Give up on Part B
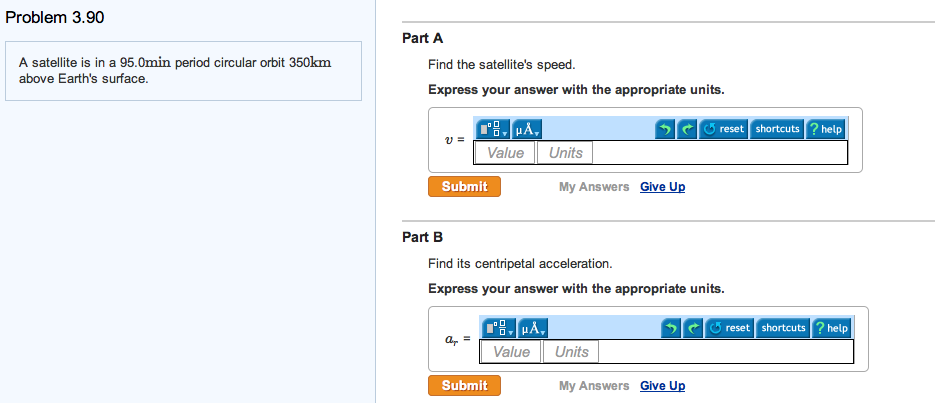The width and height of the screenshot is (935, 403). point(662,386)
